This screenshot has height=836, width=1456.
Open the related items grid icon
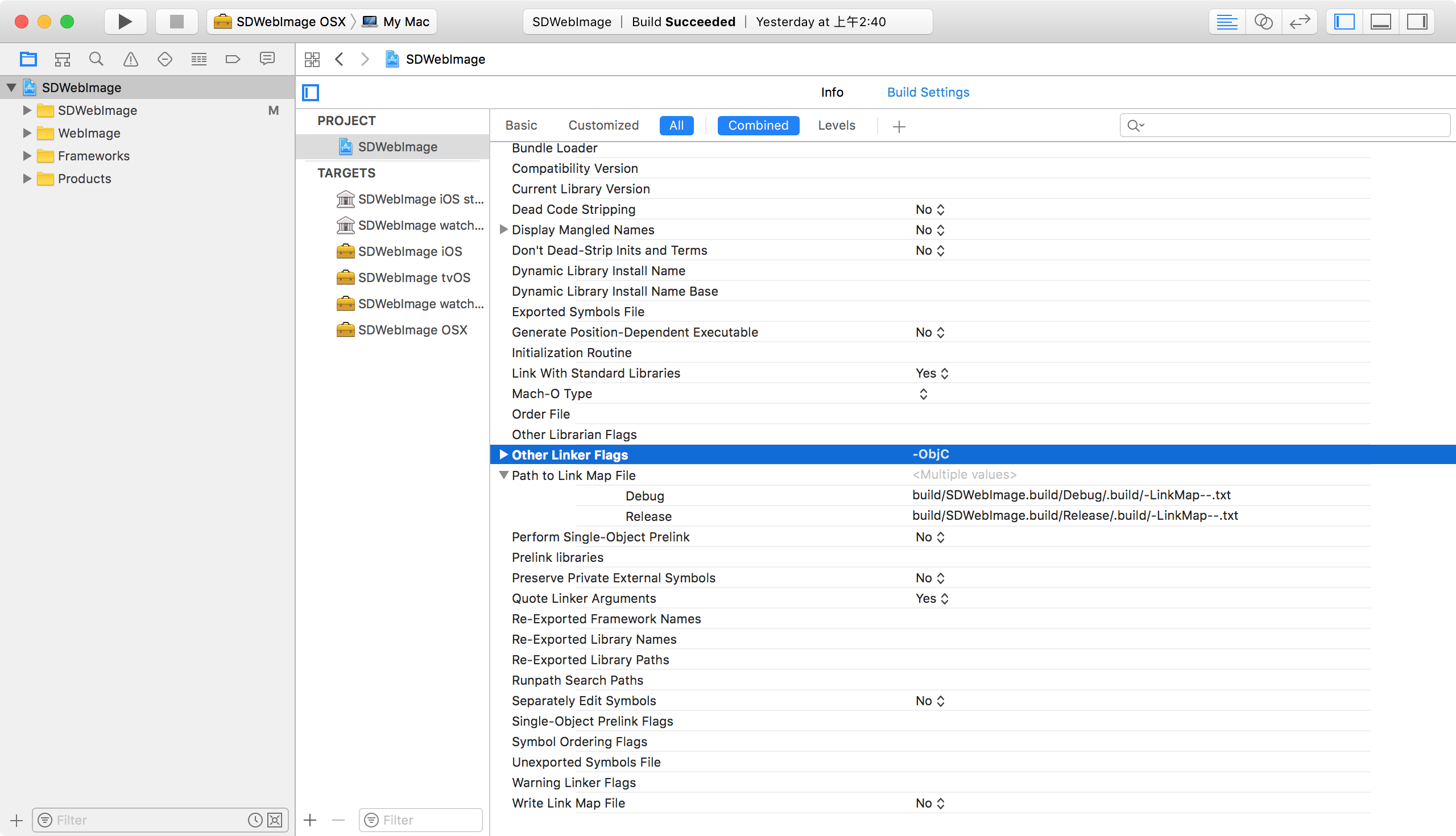click(x=312, y=59)
